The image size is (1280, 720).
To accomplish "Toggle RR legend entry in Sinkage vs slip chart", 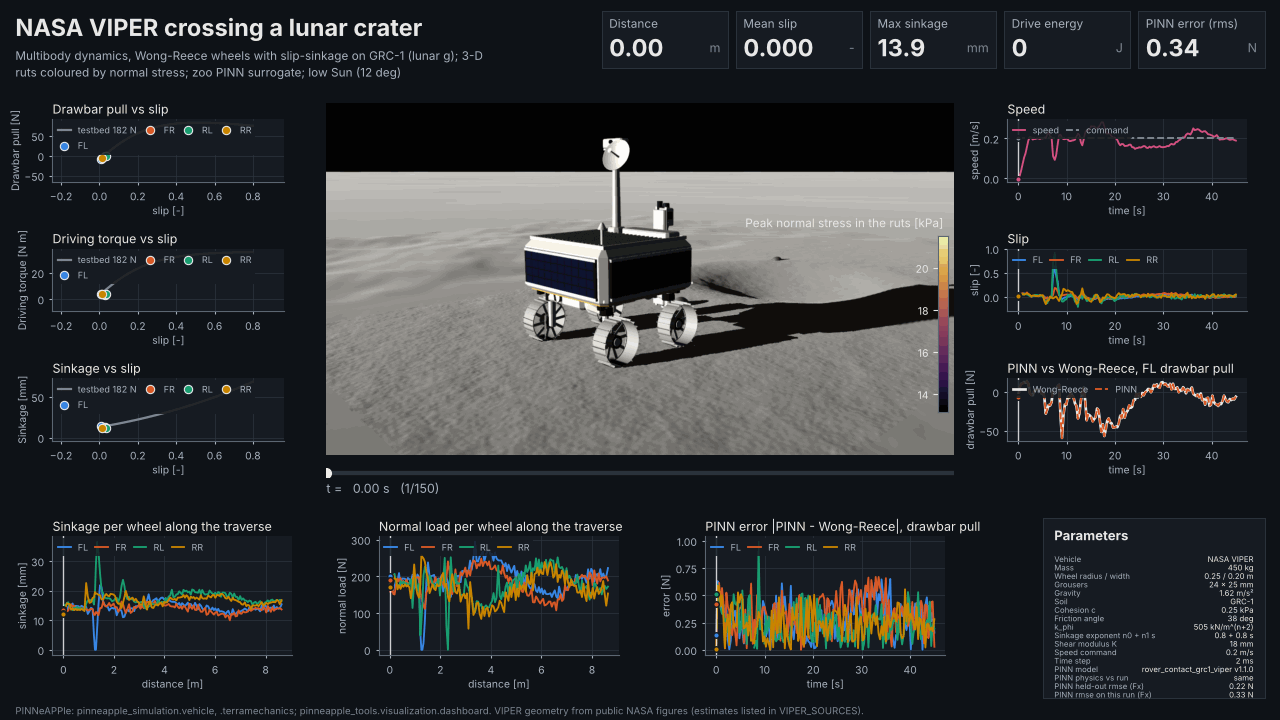I will (x=237, y=390).
